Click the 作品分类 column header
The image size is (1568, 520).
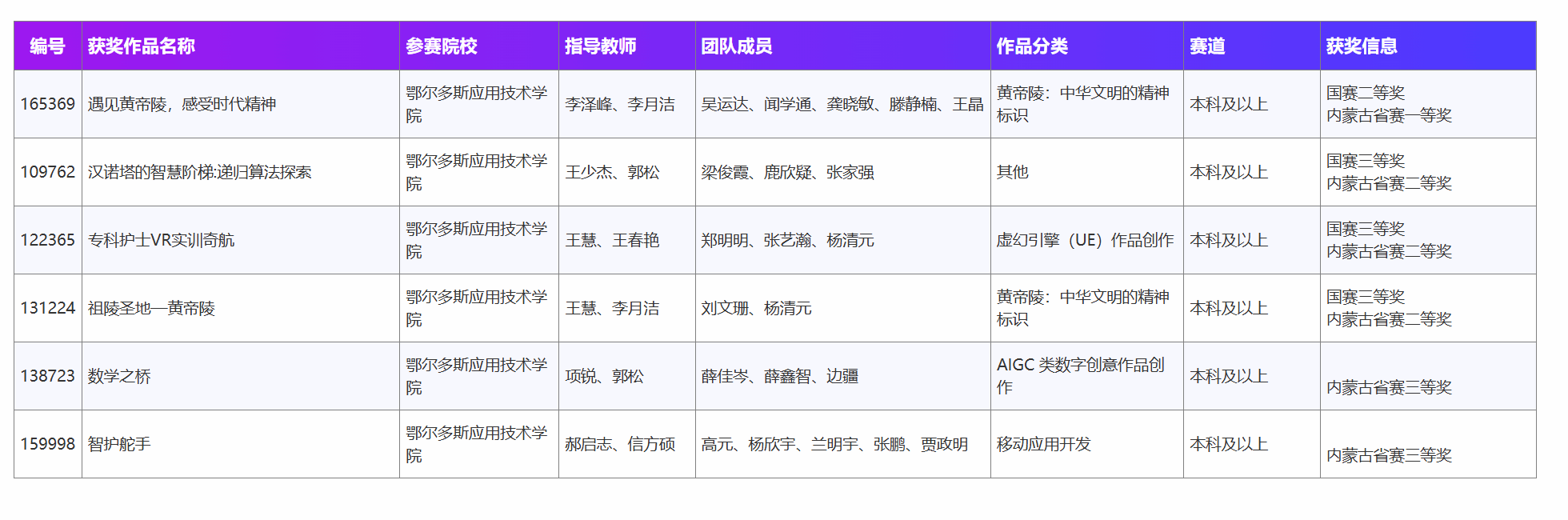click(x=1032, y=46)
